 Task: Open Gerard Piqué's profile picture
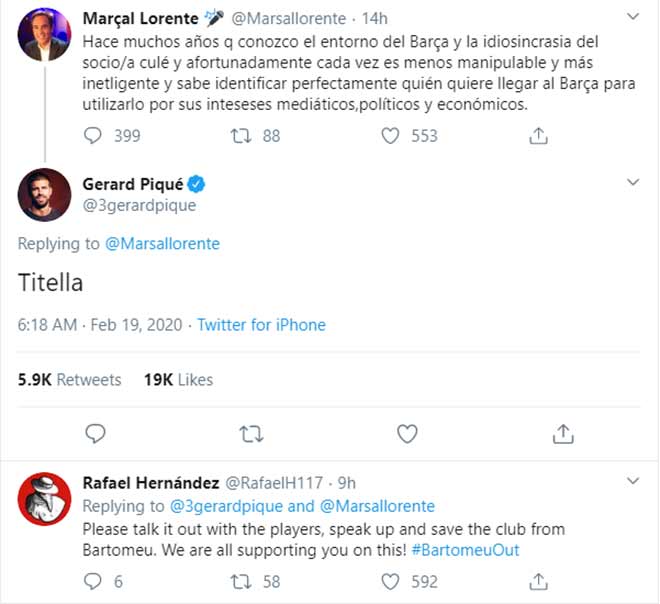(44, 195)
